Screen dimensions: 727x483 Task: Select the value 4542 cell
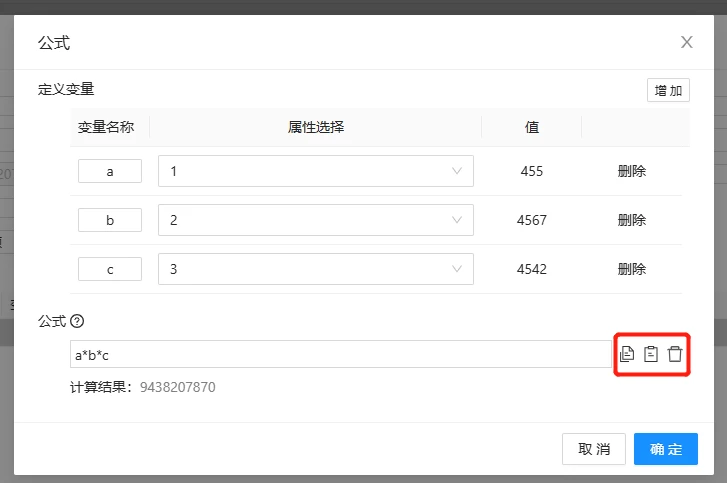pyautogui.click(x=532, y=269)
